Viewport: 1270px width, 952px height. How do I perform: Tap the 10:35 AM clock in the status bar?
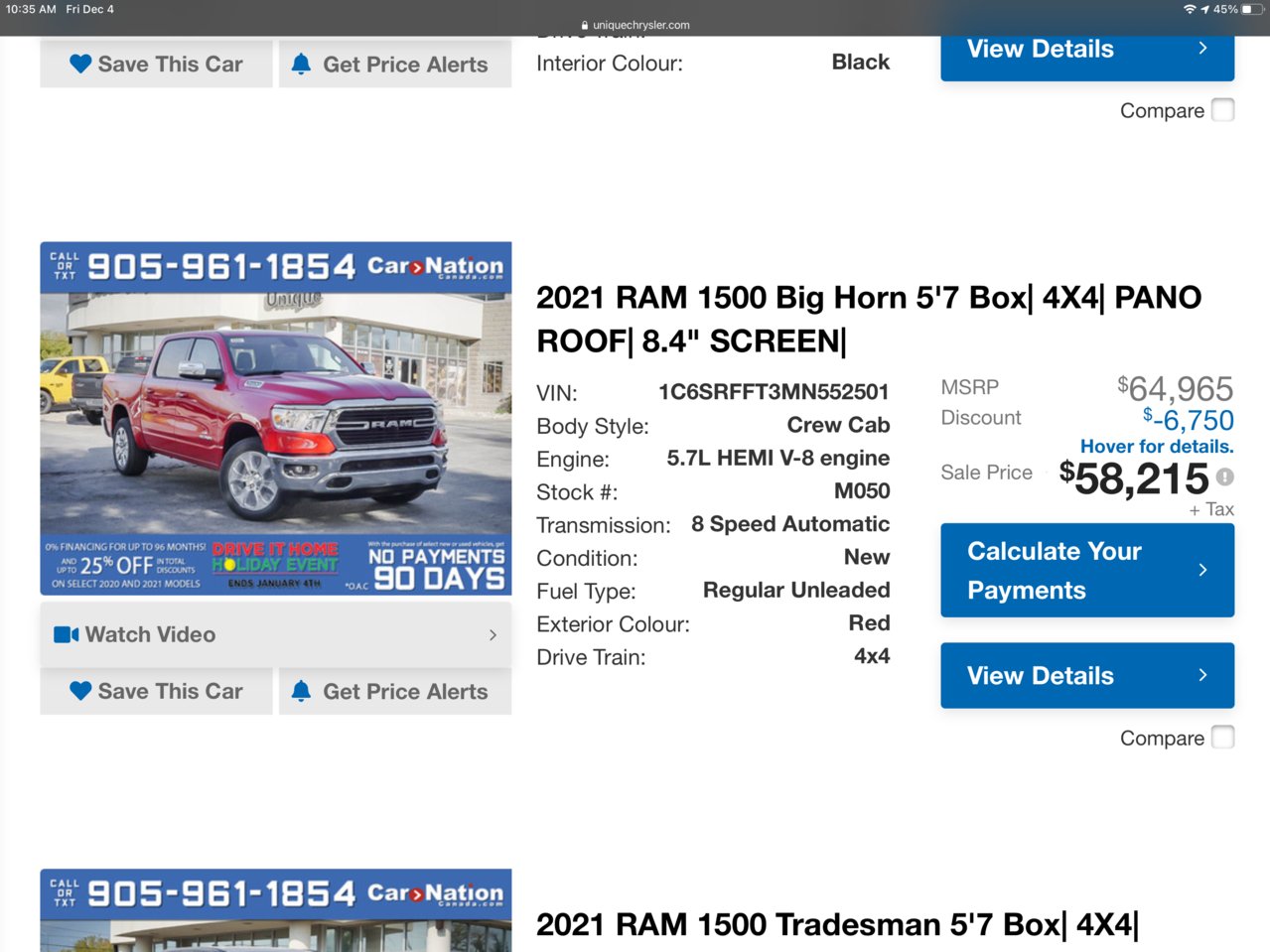click(x=31, y=9)
